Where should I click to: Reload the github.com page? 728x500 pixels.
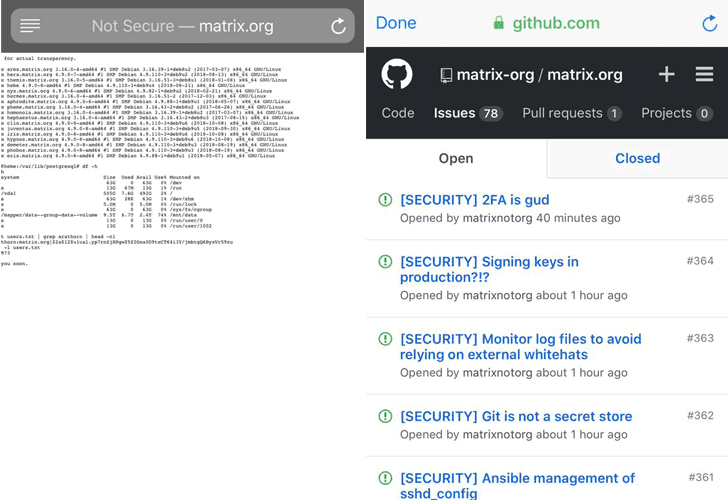coord(709,23)
